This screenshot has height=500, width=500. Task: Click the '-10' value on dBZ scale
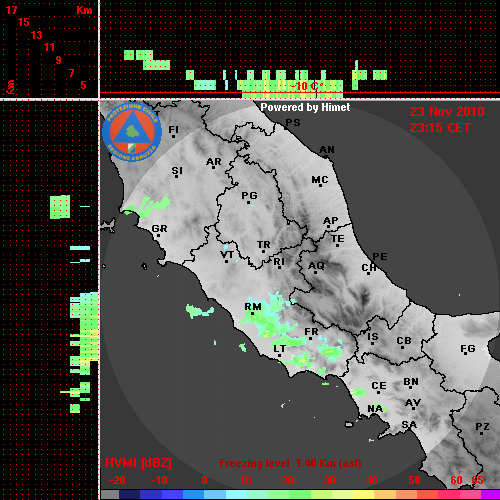[159, 480]
